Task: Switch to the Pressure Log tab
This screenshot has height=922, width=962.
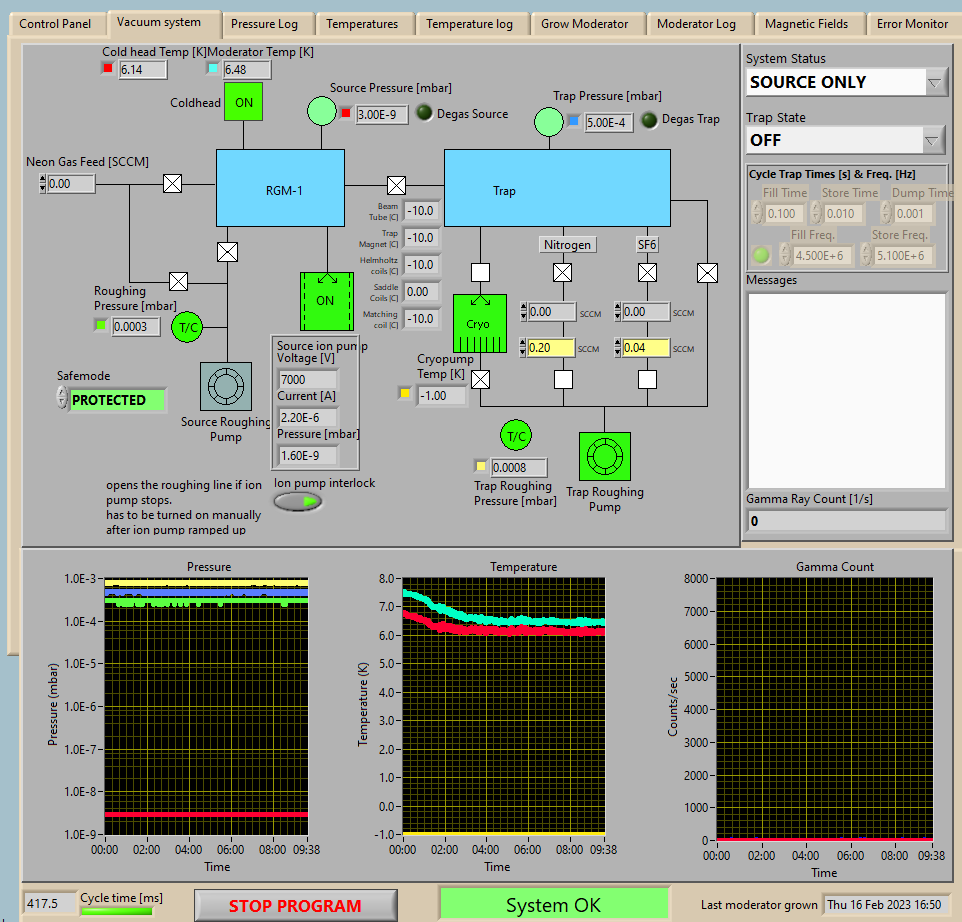Action: 264,24
